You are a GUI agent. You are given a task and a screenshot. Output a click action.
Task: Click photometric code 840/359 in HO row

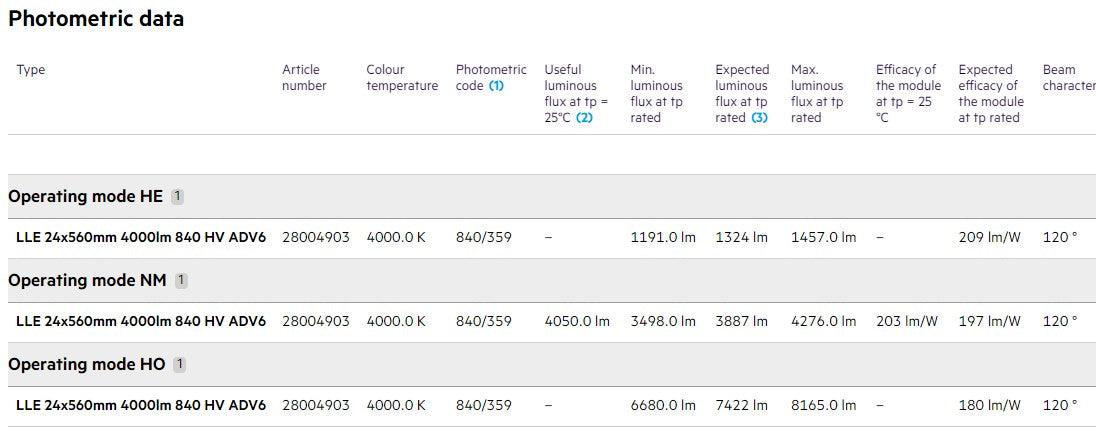pos(484,405)
